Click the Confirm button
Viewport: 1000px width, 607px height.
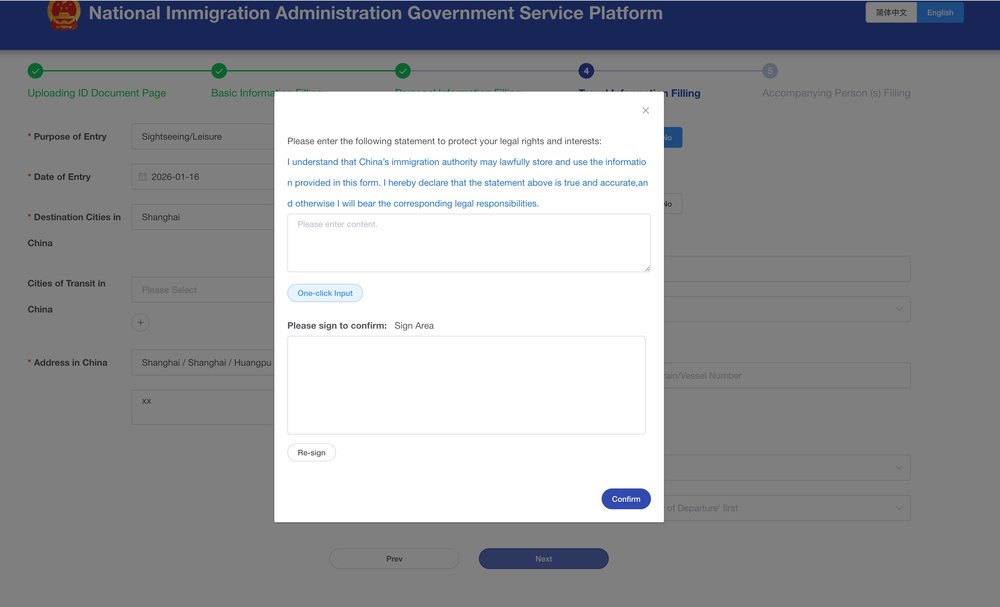tap(626, 499)
